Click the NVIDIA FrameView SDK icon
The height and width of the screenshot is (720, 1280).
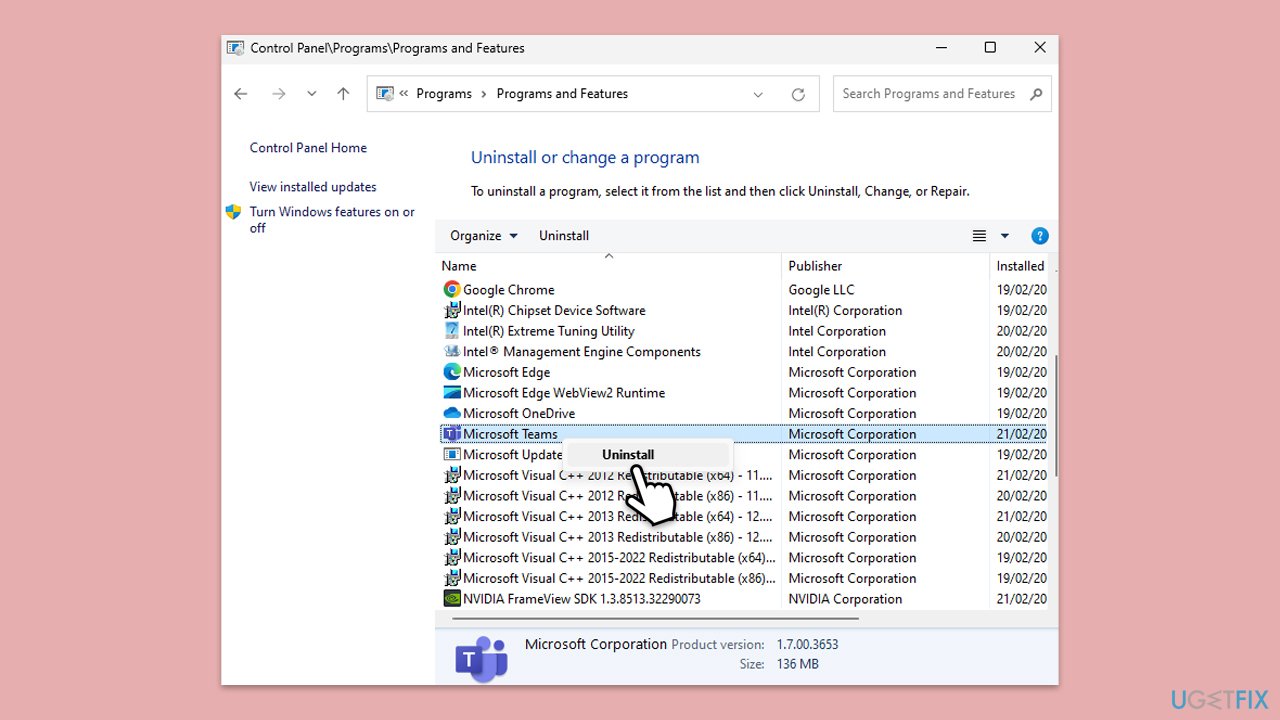pyautogui.click(x=452, y=599)
